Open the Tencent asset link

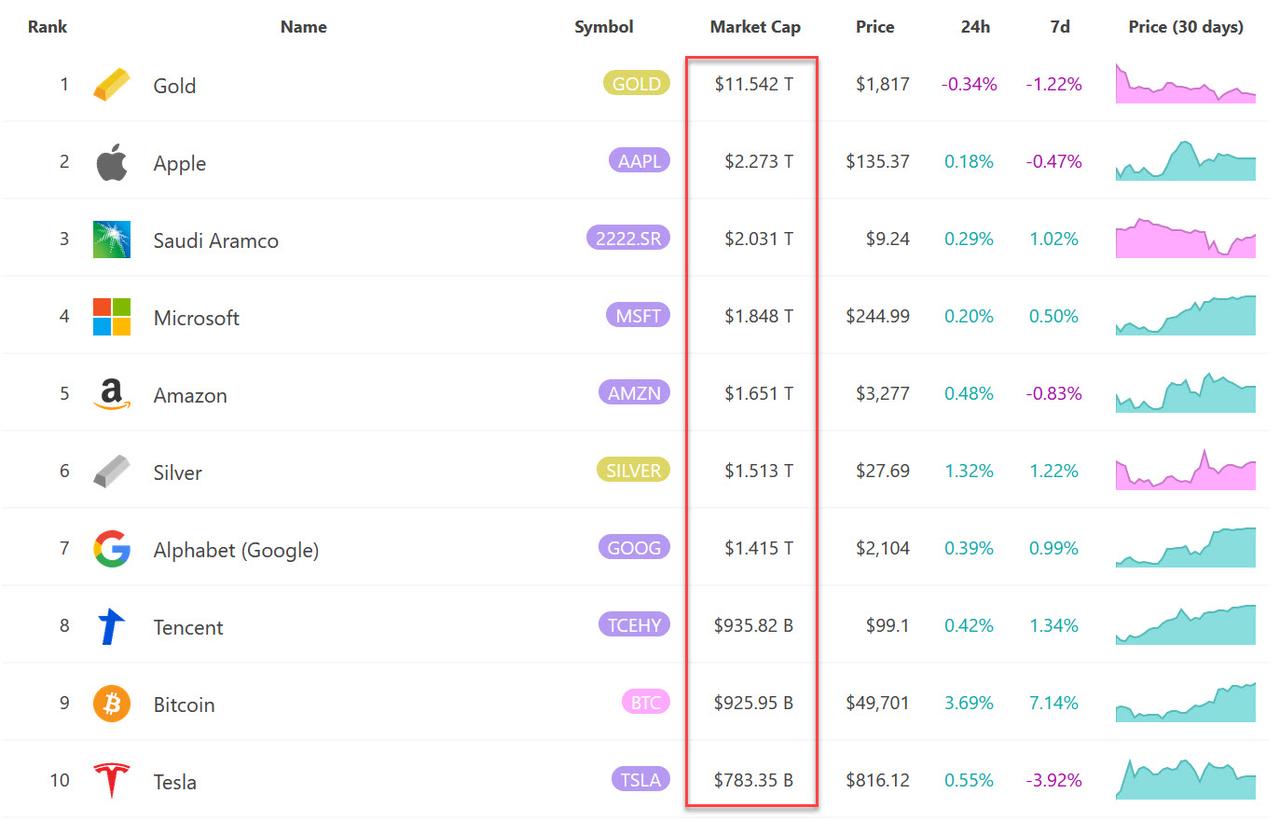tap(188, 628)
